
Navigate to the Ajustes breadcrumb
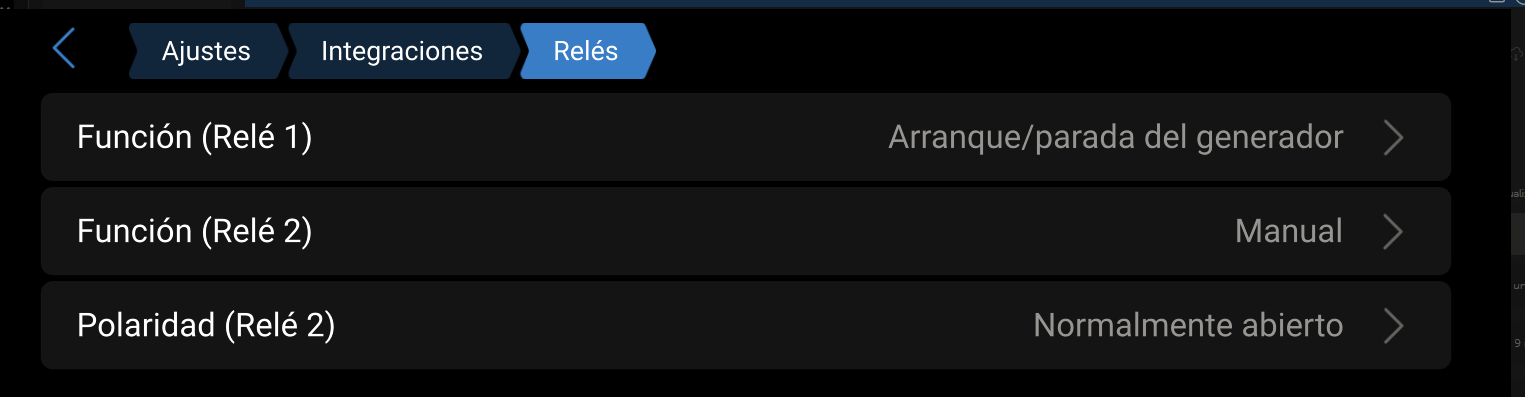(x=206, y=51)
